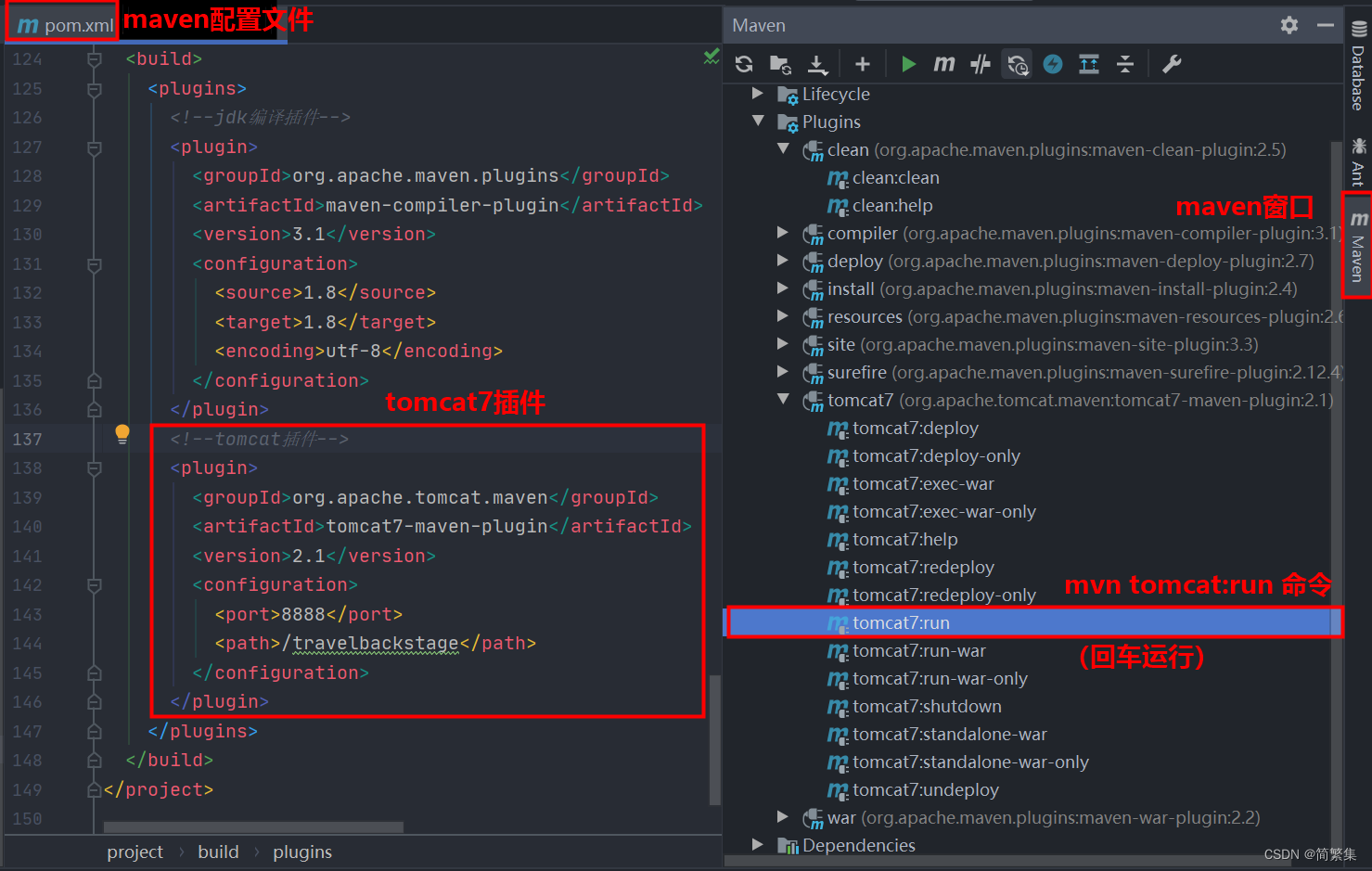Viewport: 1372px width, 871px height.
Task: Select the tomcat7:undeploy goal
Action: 926,789
